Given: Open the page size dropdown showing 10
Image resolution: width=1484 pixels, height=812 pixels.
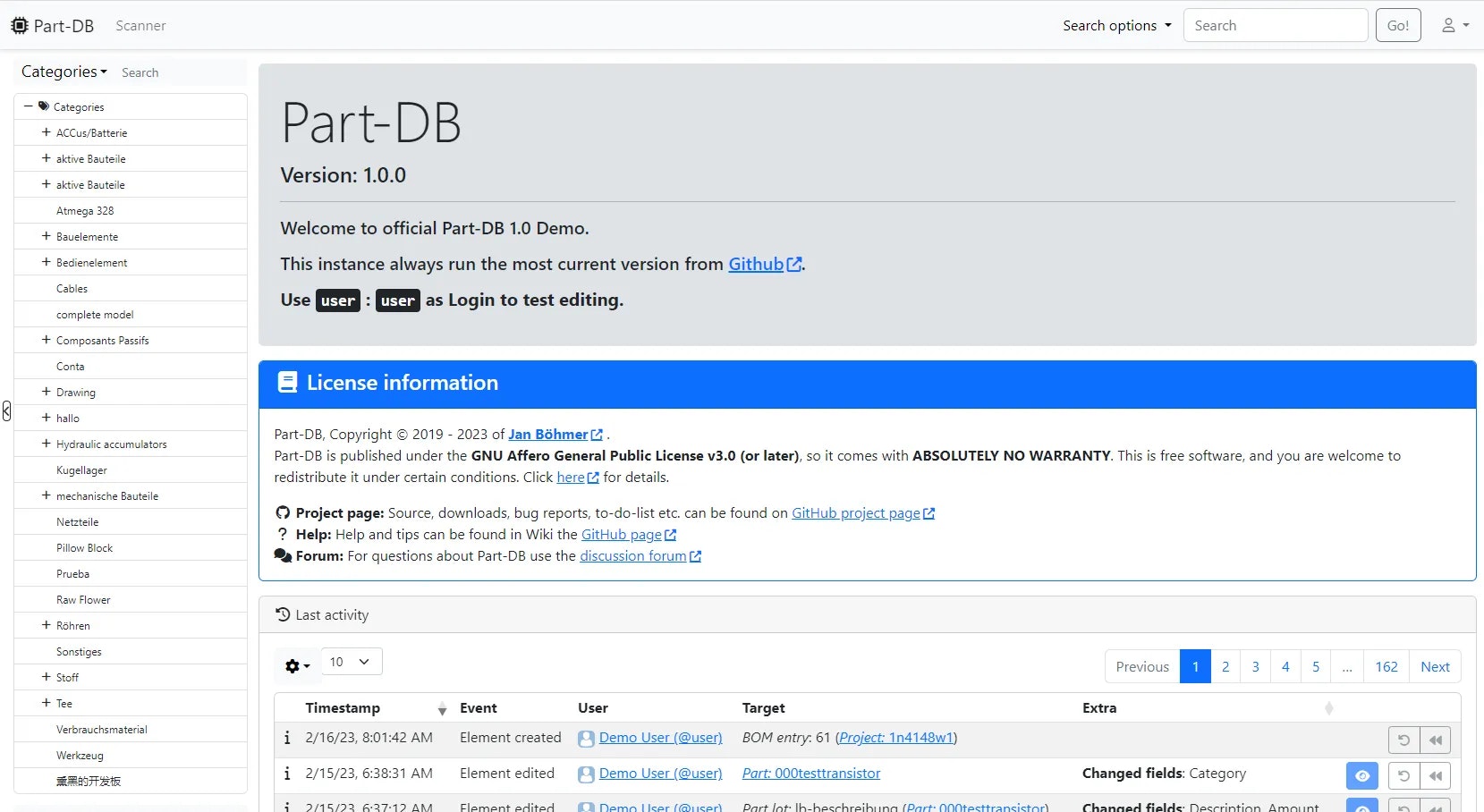Looking at the screenshot, I should pos(351,662).
